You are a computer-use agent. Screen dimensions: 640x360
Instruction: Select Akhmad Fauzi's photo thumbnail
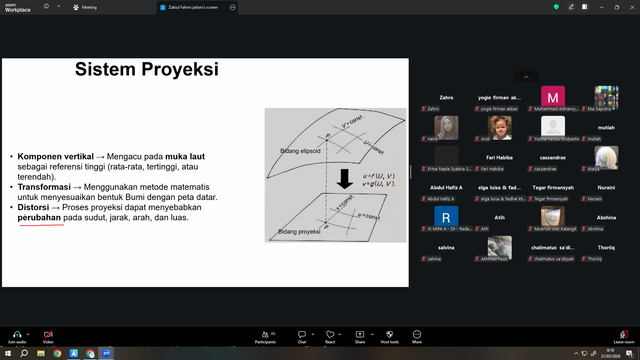coord(500,247)
